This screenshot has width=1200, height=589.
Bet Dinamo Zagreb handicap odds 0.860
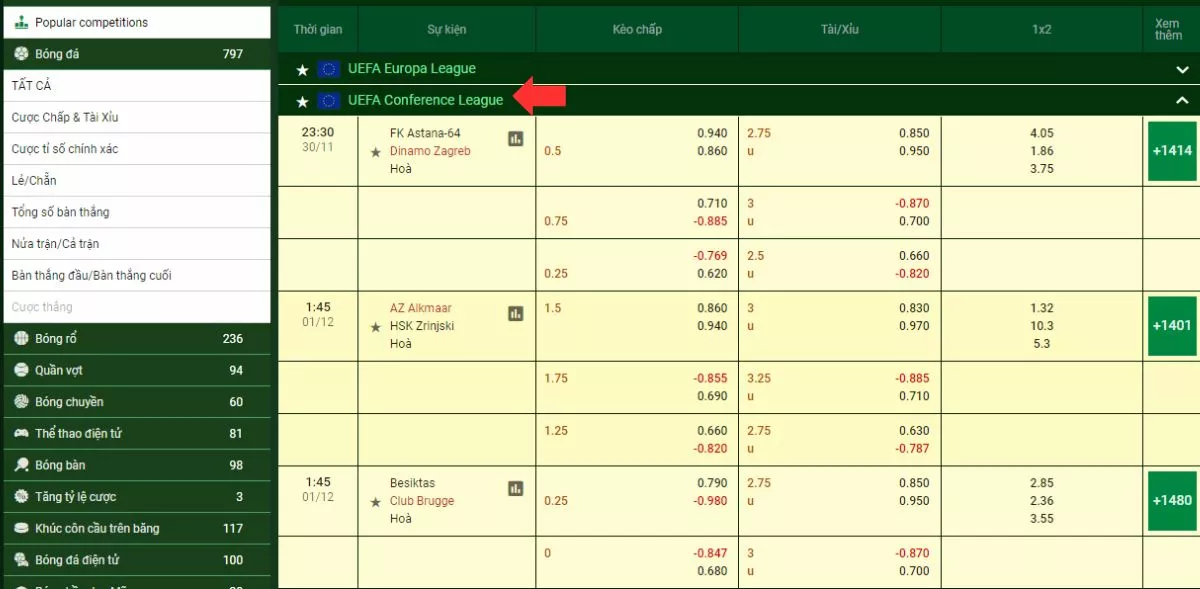[712, 151]
